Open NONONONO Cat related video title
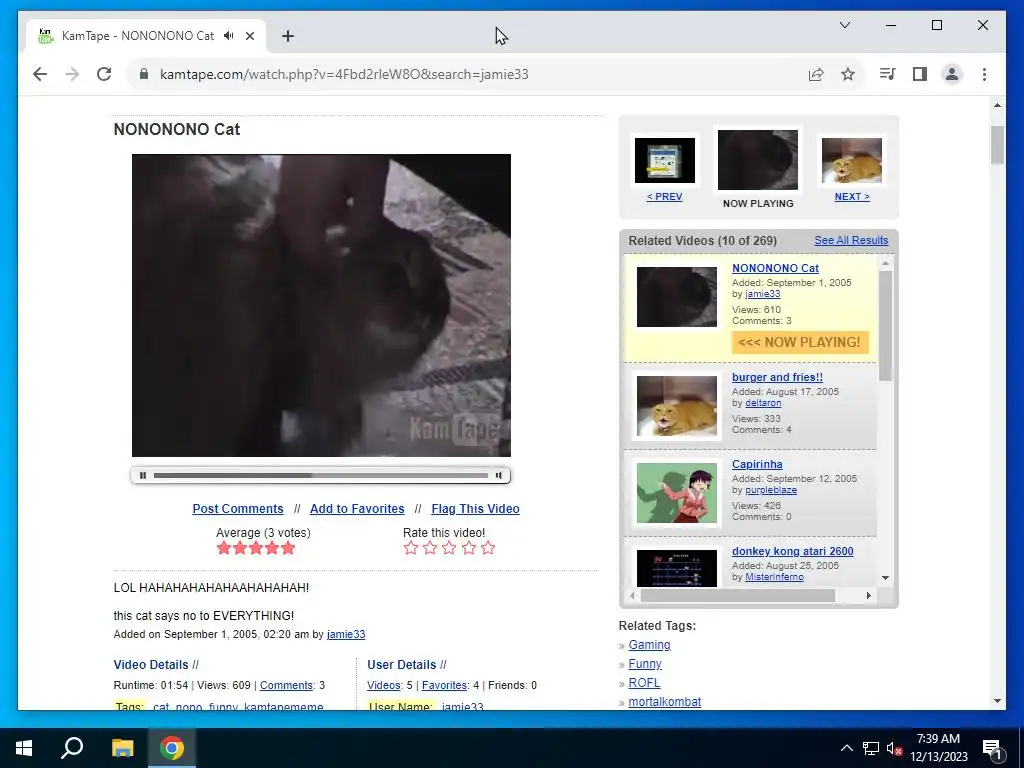 775,268
